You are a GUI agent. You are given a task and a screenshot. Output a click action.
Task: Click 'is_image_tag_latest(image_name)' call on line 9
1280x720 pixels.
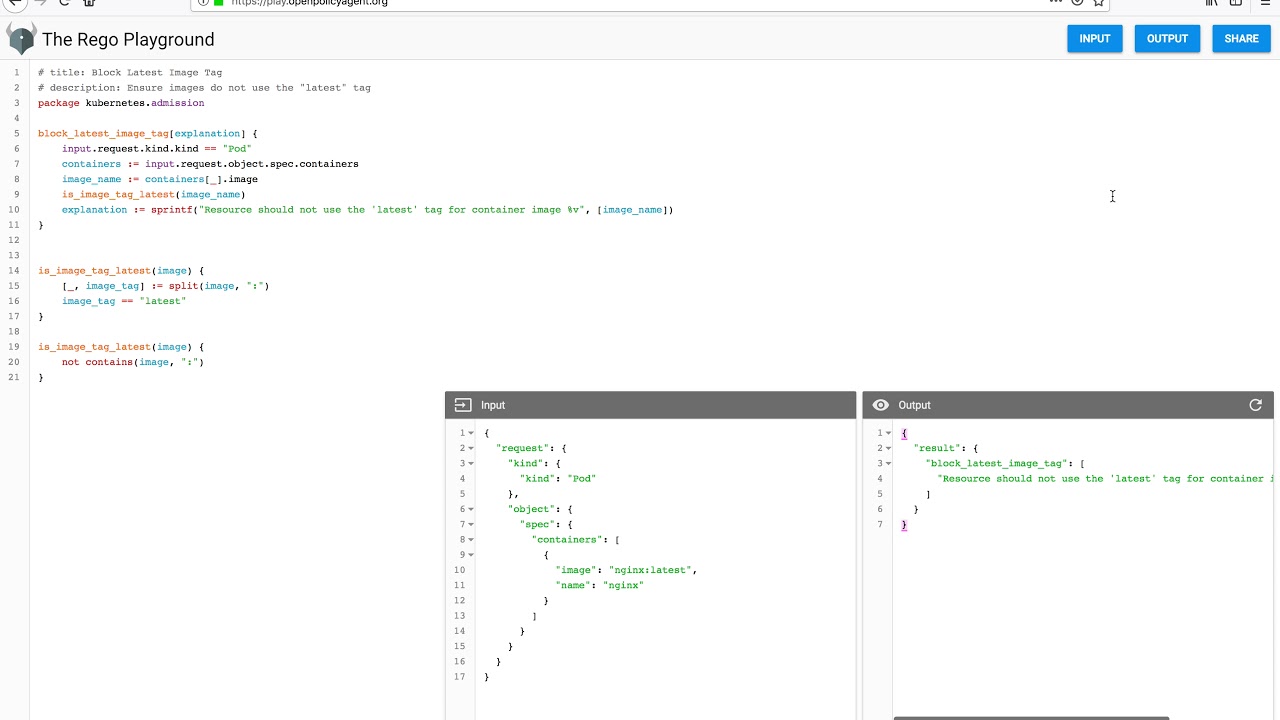click(153, 195)
